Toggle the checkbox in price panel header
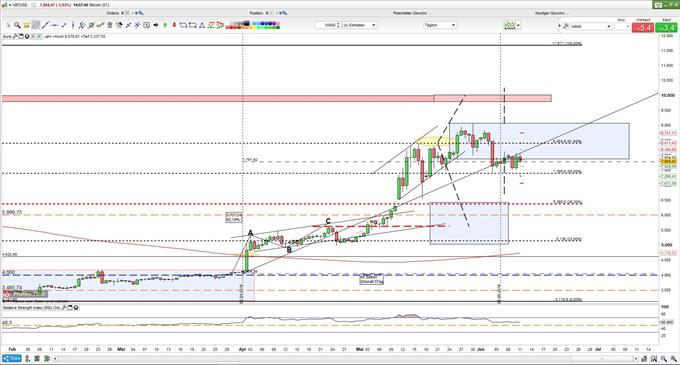This screenshot has height=365, width=680. [39, 36]
